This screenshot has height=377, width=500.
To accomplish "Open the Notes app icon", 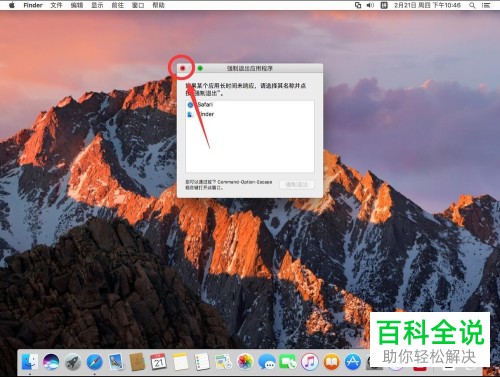I will coord(180,362).
